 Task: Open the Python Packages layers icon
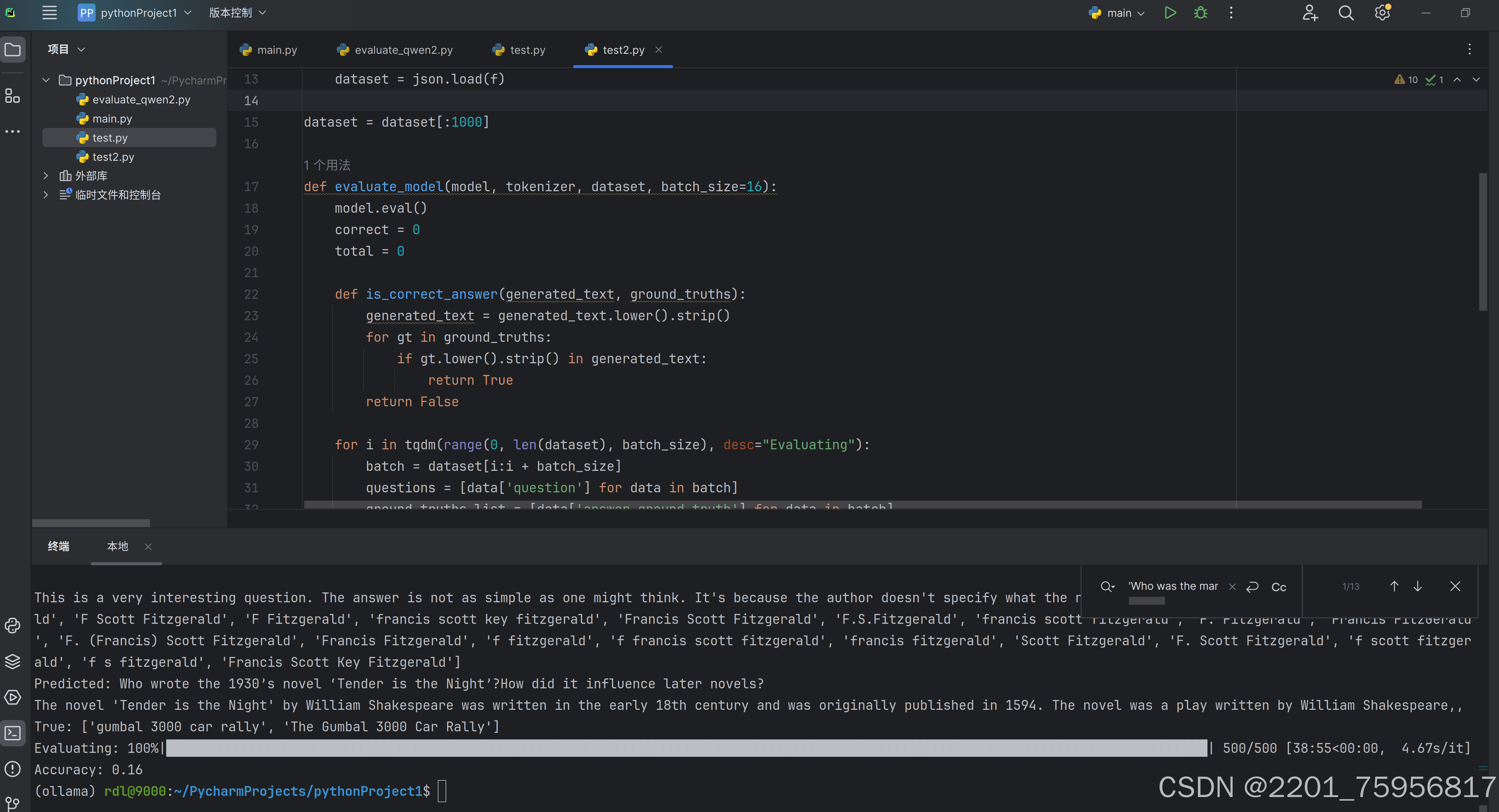(x=12, y=661)
